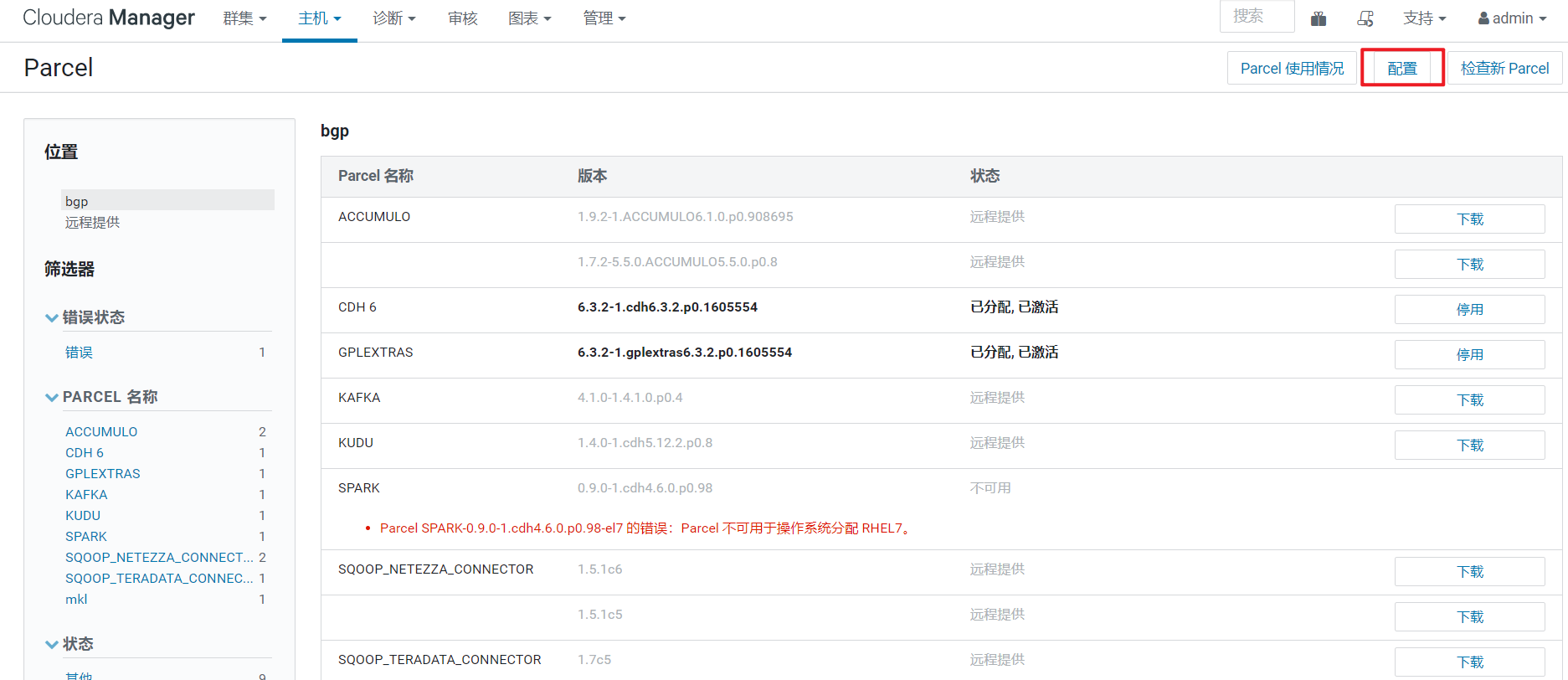1568x680 pixels.
Task: Open the 诊断 dropdown menu
Action: (394, 18)
